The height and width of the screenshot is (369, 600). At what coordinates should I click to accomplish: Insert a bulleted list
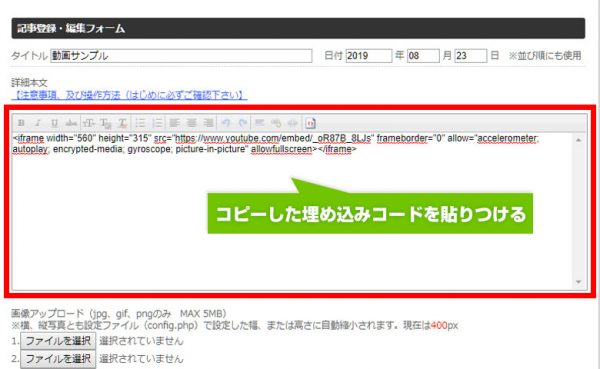[140, 123]
